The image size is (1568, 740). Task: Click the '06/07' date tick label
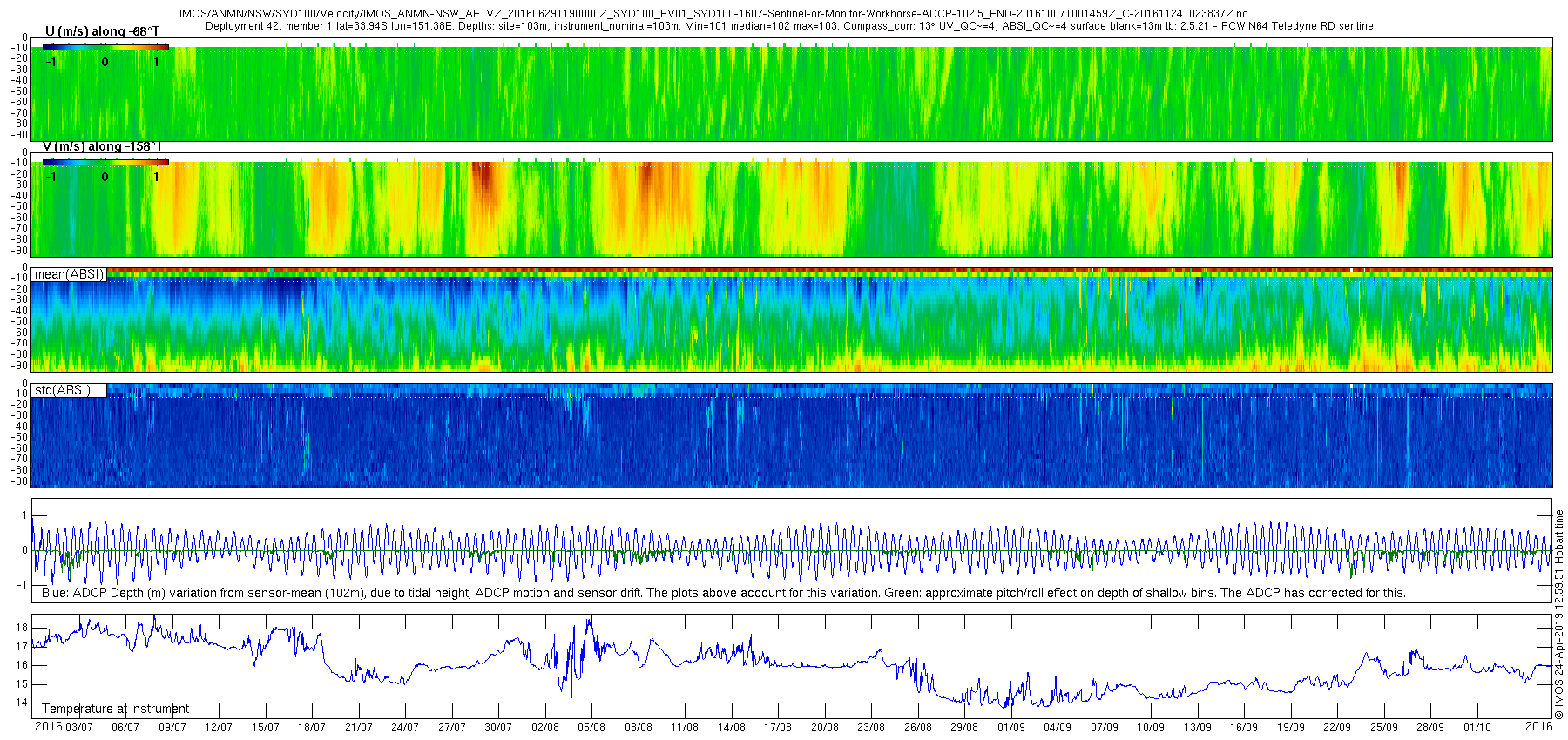click(125, 727)
